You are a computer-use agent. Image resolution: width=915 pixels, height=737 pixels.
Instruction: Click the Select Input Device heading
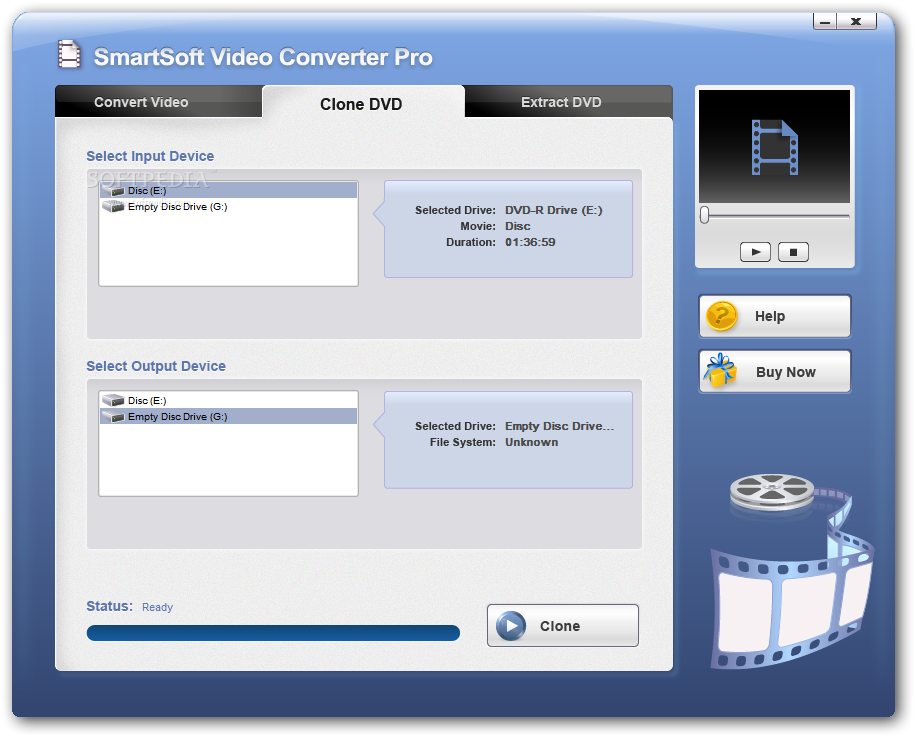click(150, 156)
